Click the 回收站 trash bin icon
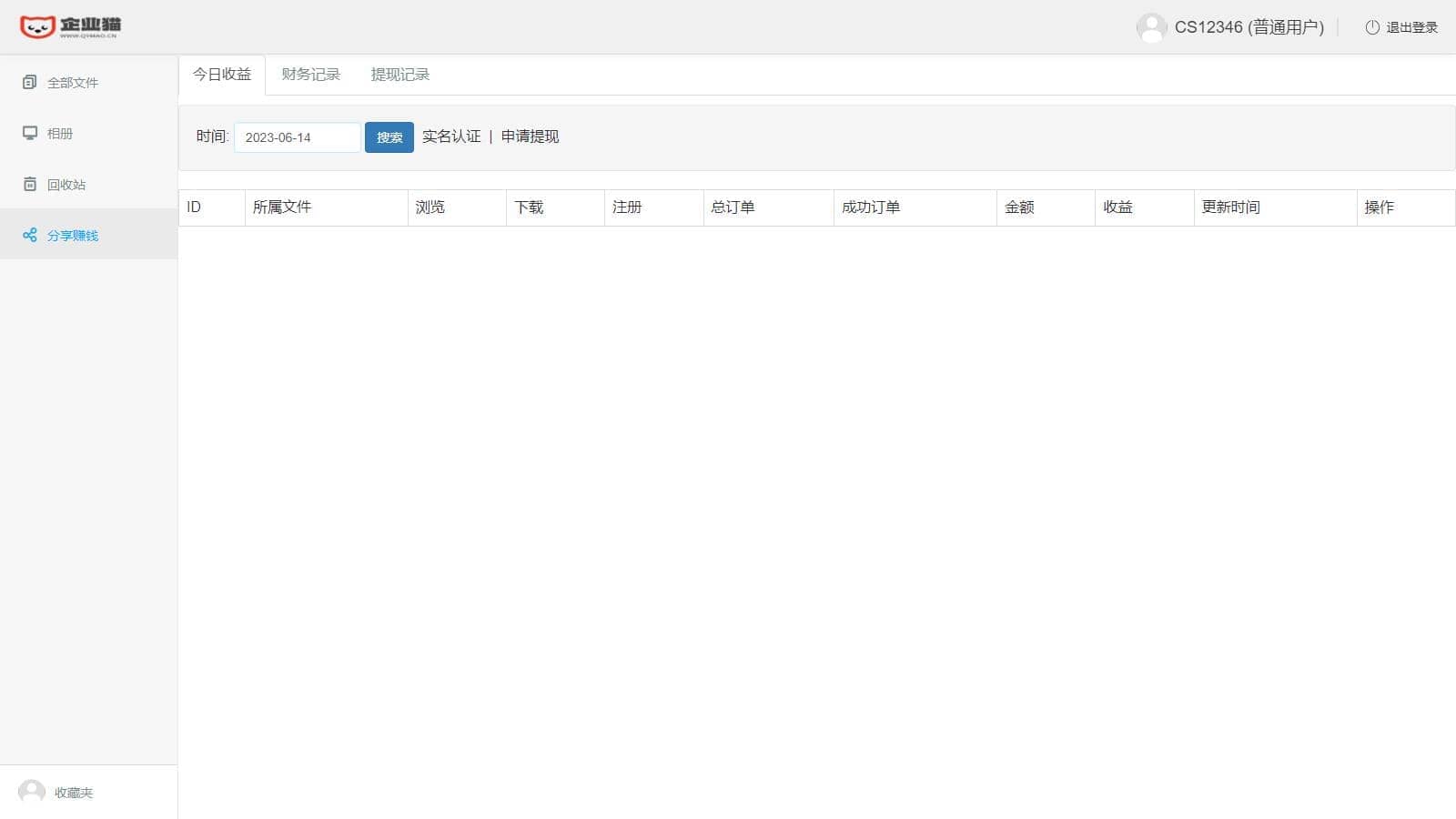Image resolution: width=1456 pixels, height=819 pixels. (x=30, y=185)
